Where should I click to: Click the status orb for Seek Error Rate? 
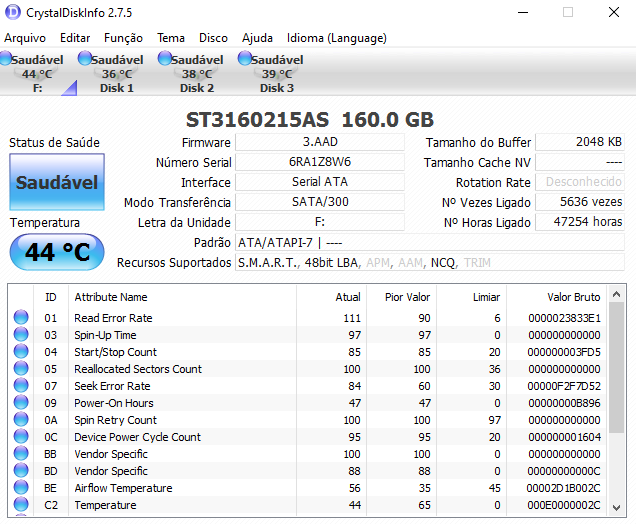click(x=21, y=386)
